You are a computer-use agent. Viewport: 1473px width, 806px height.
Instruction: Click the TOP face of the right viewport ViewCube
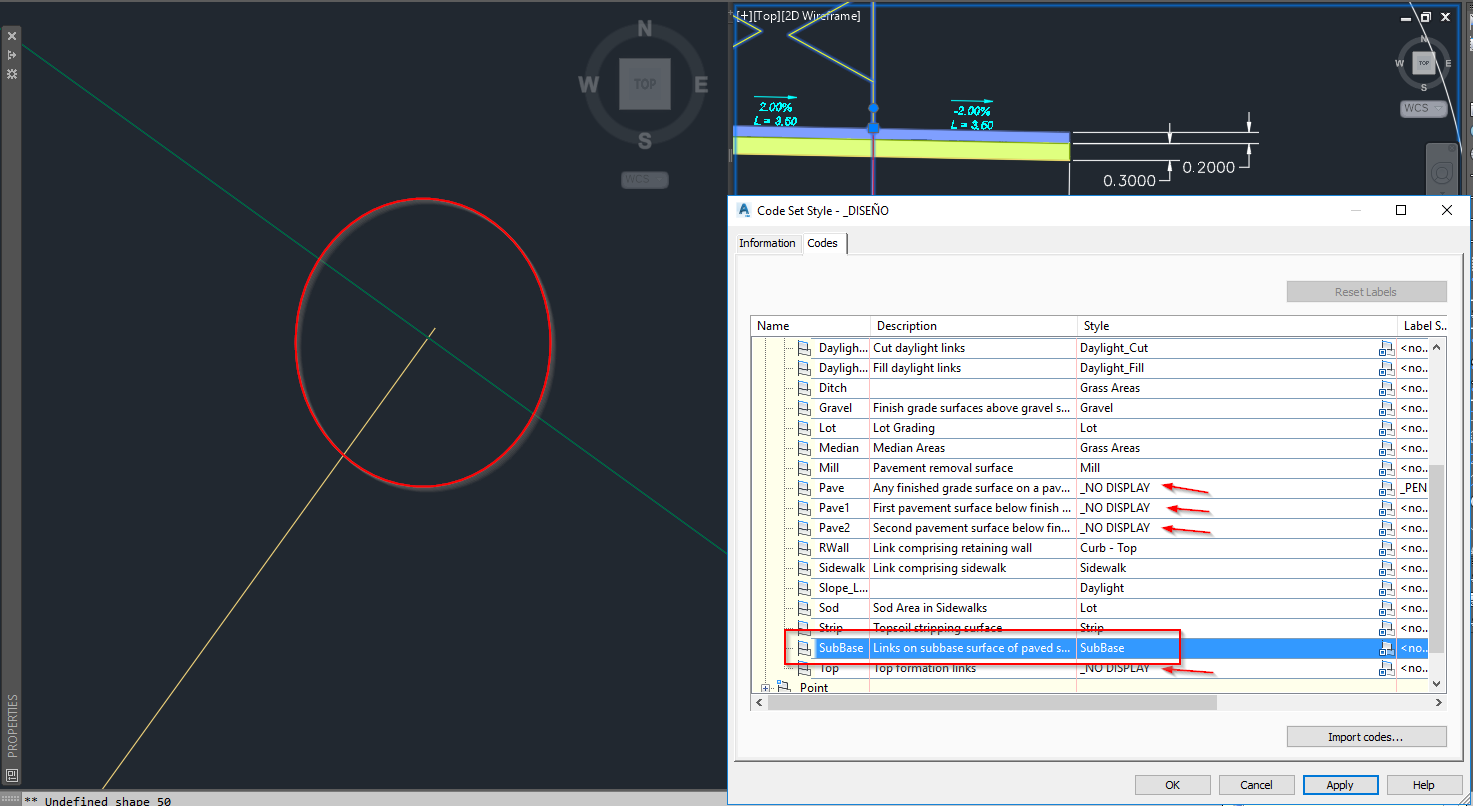tap(1424, 63)
